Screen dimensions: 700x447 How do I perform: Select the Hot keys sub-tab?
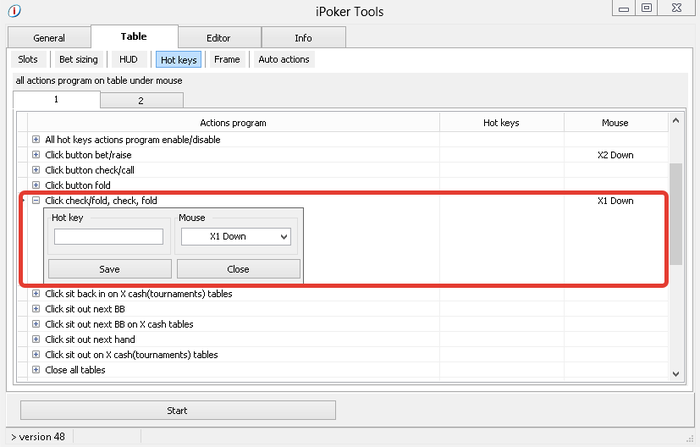point(179,60)
